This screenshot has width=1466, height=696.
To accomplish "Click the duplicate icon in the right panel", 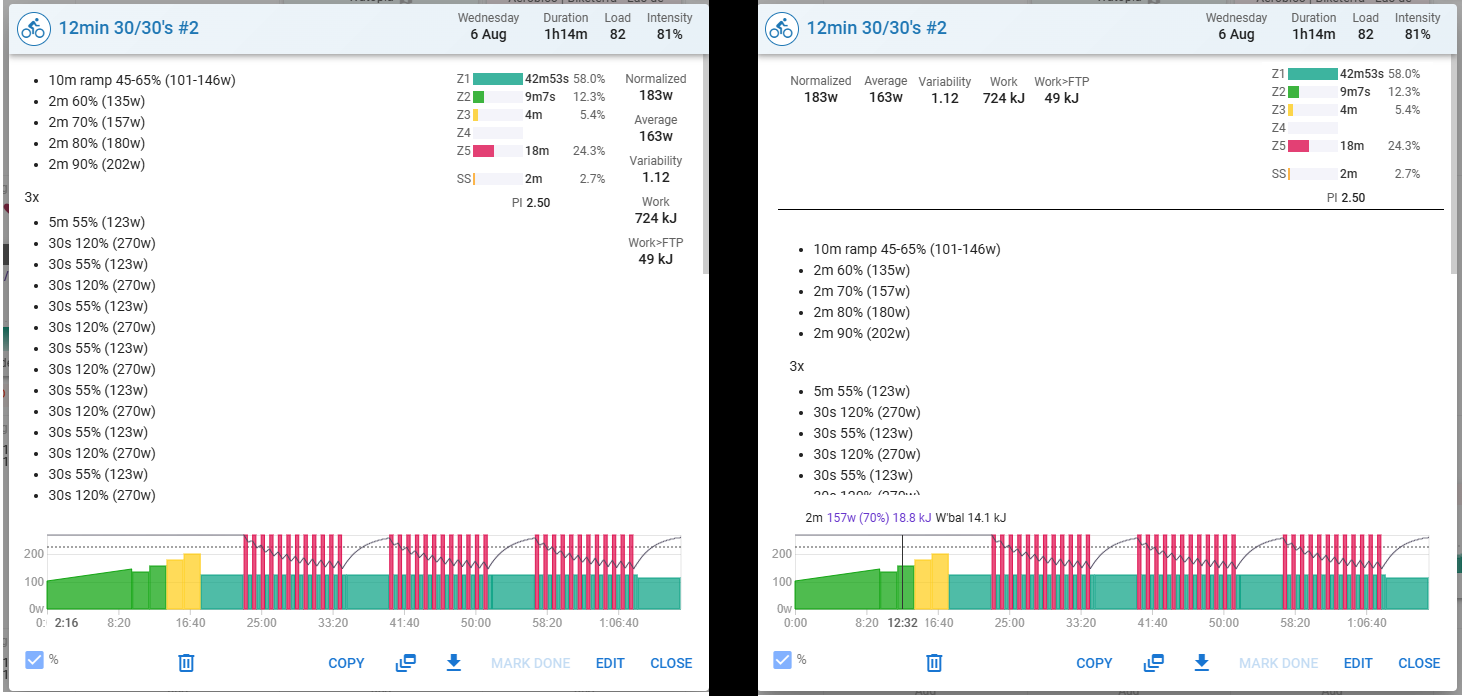I will pos(1153,663).
